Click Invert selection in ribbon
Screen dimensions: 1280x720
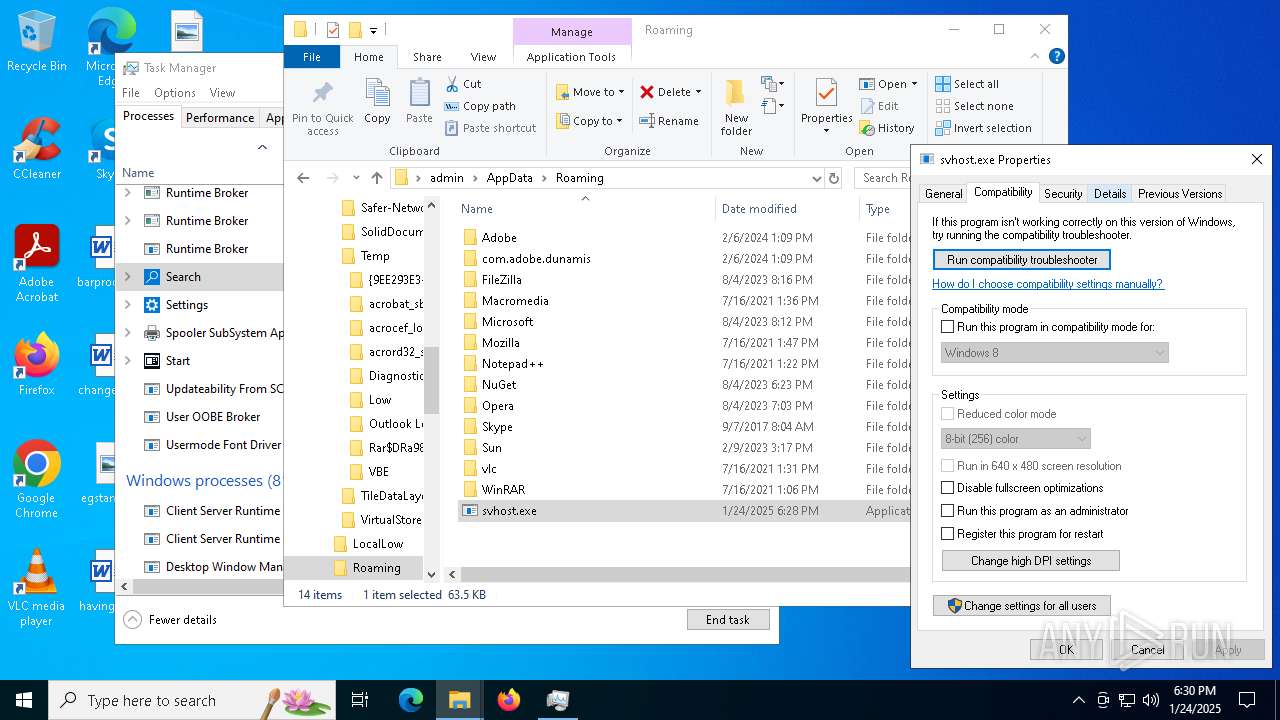click(x=983, y=128)
